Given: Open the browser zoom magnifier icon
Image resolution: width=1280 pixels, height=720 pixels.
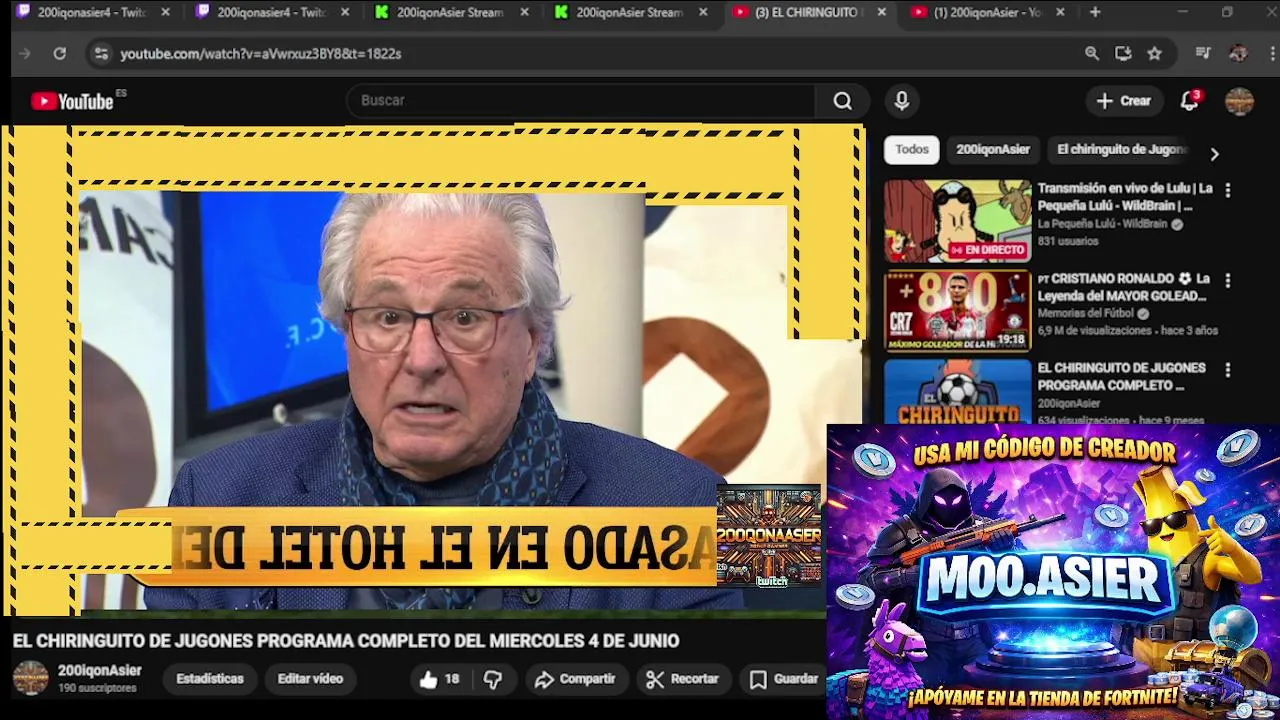Looking at the screenshot, I should [1092, 54].
